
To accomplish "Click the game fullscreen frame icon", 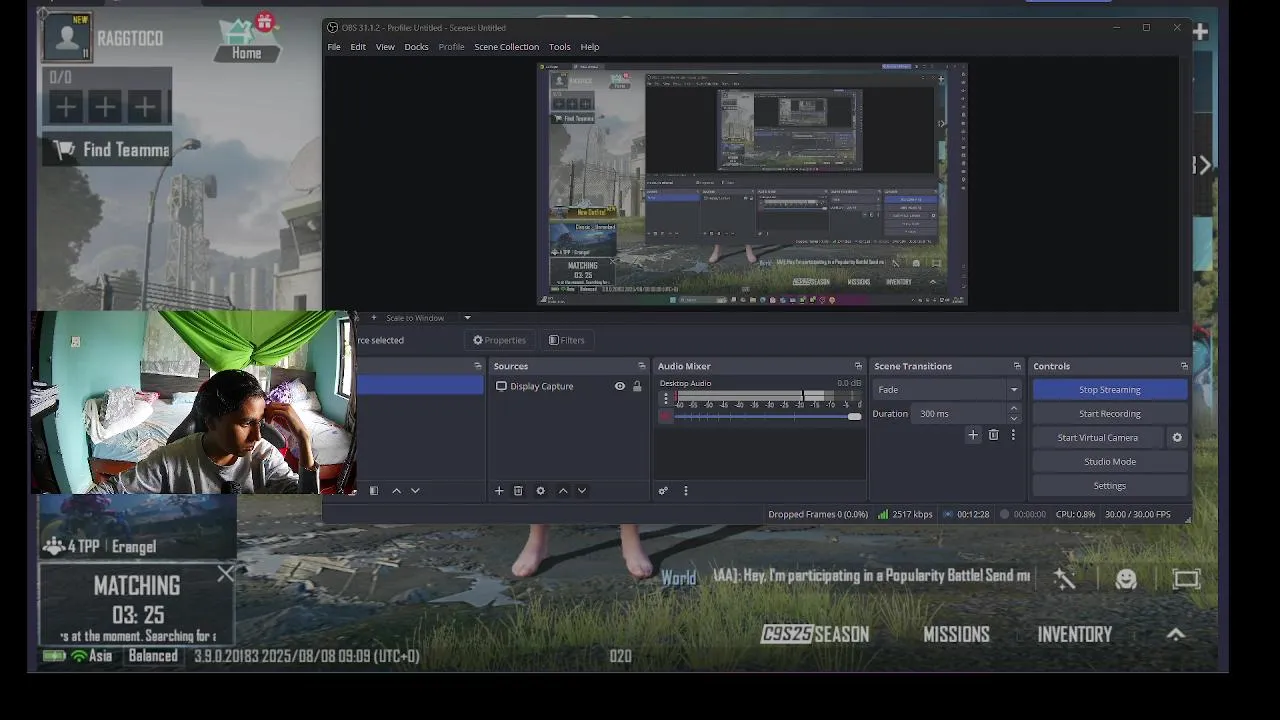I will pyautogui.click(x=1186, y=579).
